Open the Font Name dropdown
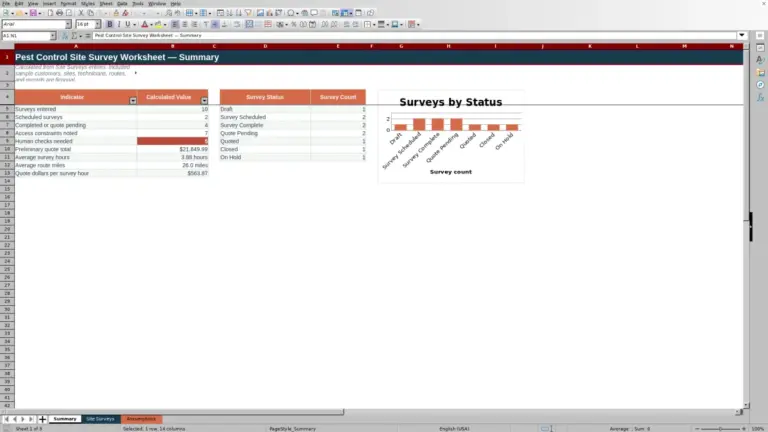The image size is (768, 432). (68, 24)
